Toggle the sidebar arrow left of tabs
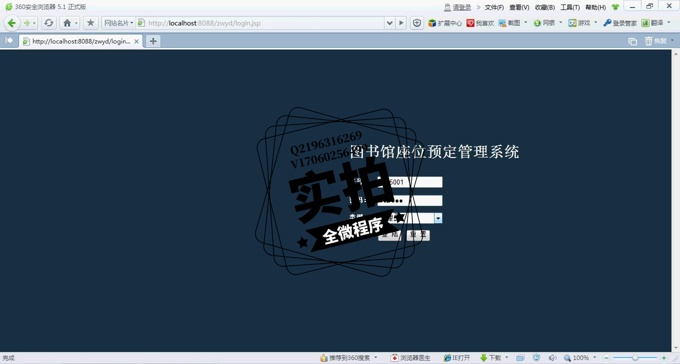The image size is (680, 364). (x=9, y=40)
